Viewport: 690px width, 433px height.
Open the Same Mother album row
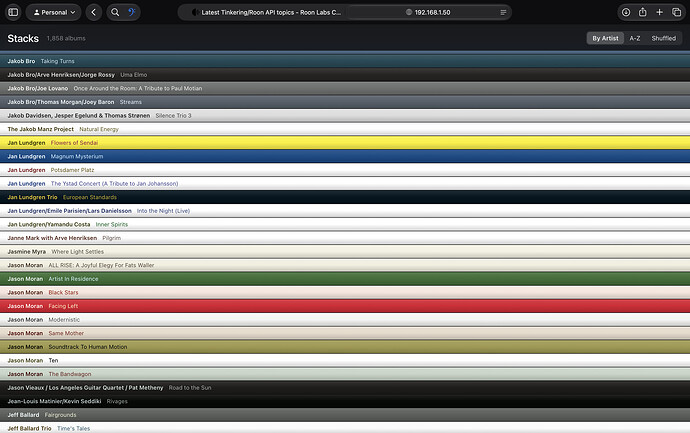[345, 334]
